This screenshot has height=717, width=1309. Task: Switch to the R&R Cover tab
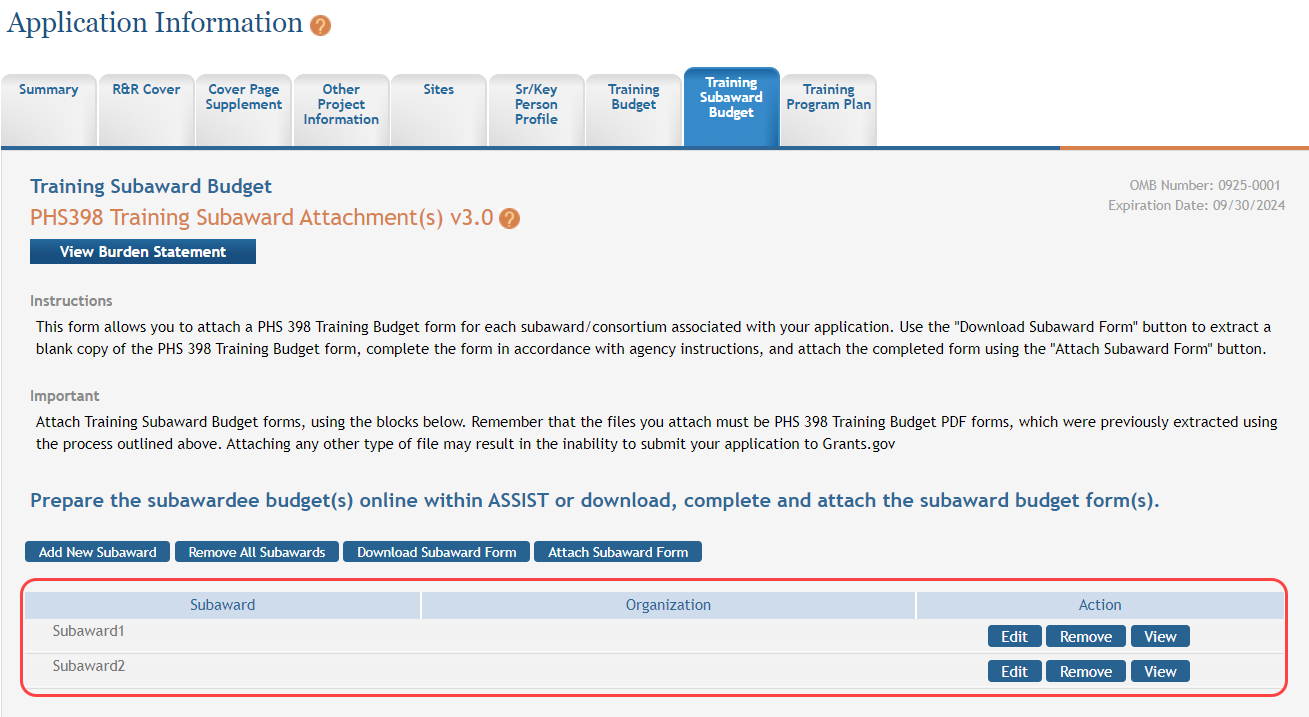[146, 90]
